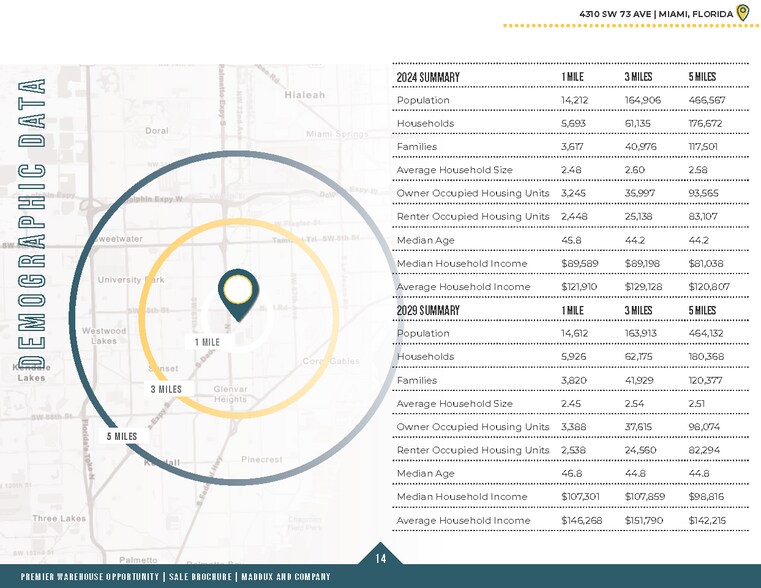Select the 5 MILES radius label on map

[122, 436]
